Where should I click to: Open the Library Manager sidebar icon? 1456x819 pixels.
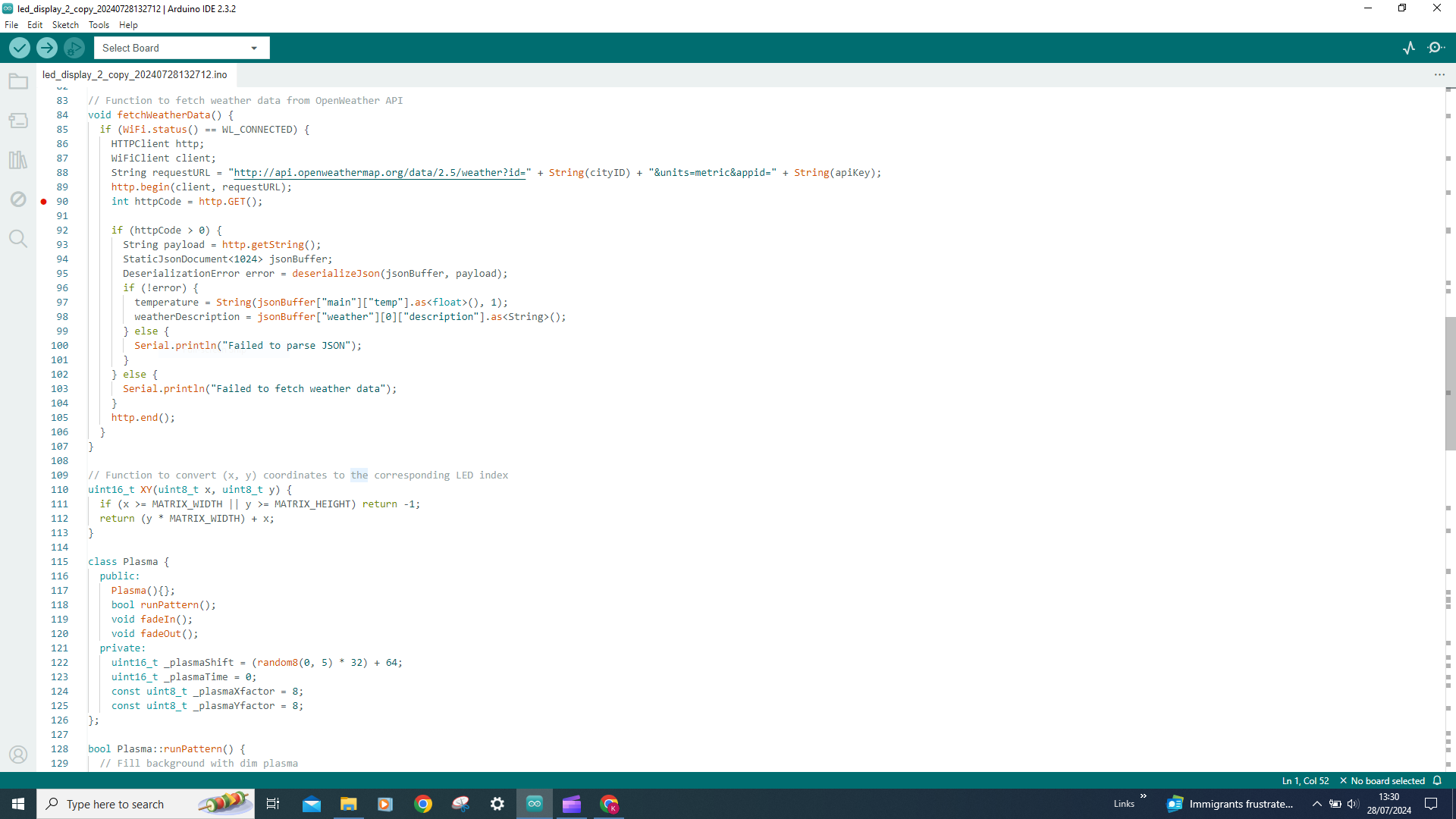tap(18, 160)
